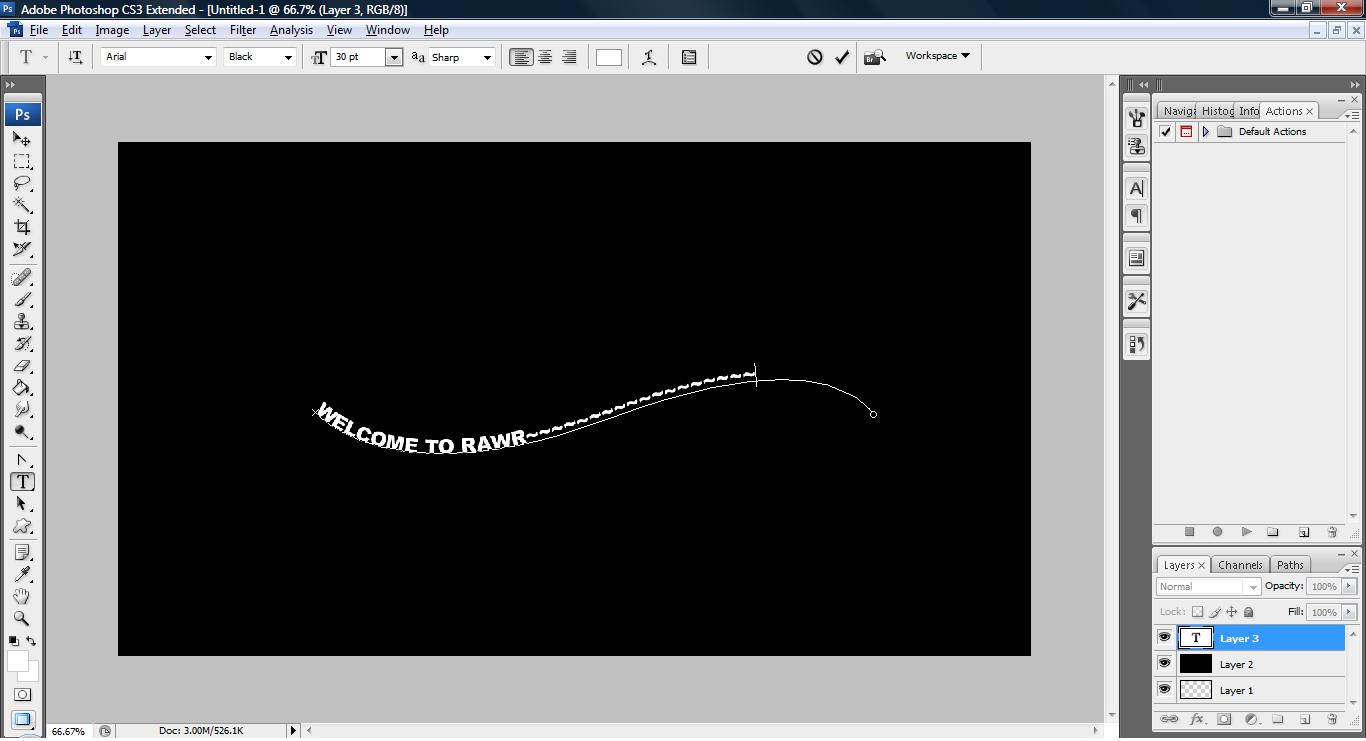1366x741 pixels.
Task: Select the Smudge tool
Action: [x=22, y=409]
